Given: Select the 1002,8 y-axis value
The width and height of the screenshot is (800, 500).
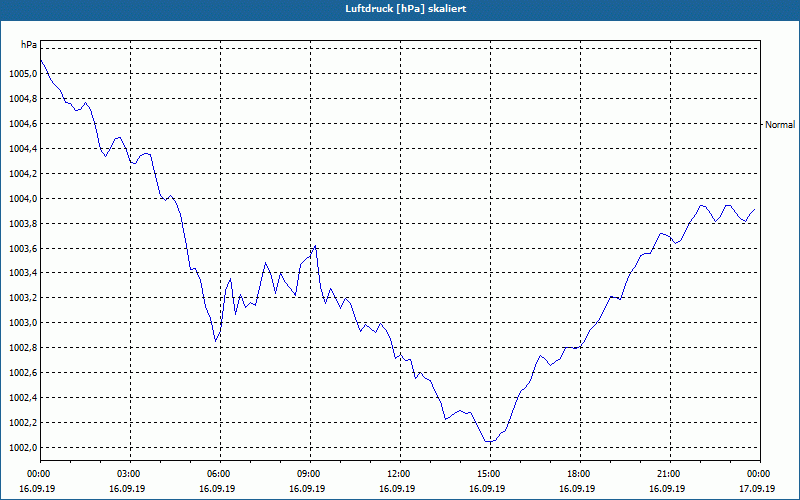Looking at the screenshot, I should (23, 348).
